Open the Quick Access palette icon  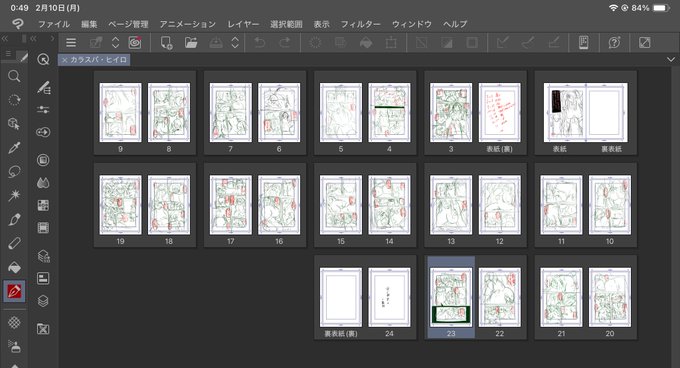tap(43, 59)
